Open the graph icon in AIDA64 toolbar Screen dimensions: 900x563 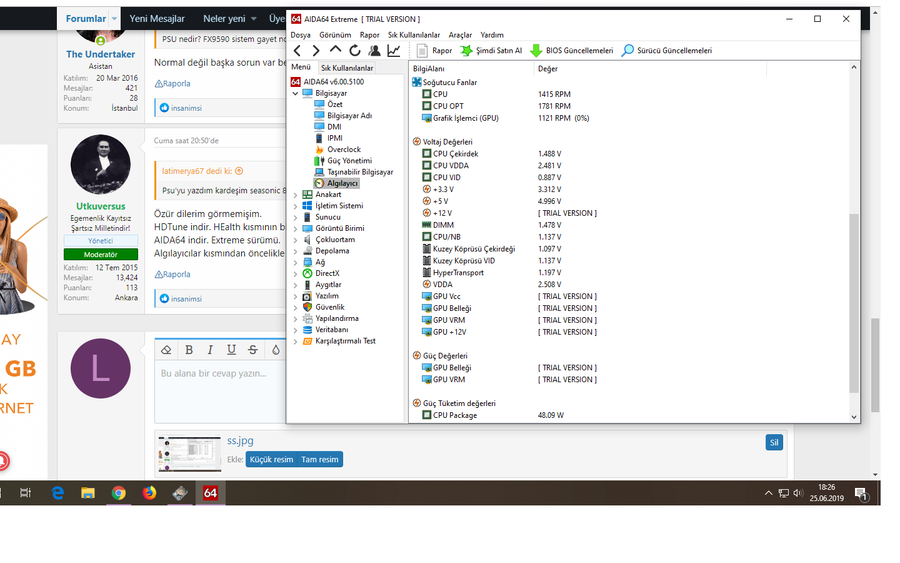(x=394, y=51)
